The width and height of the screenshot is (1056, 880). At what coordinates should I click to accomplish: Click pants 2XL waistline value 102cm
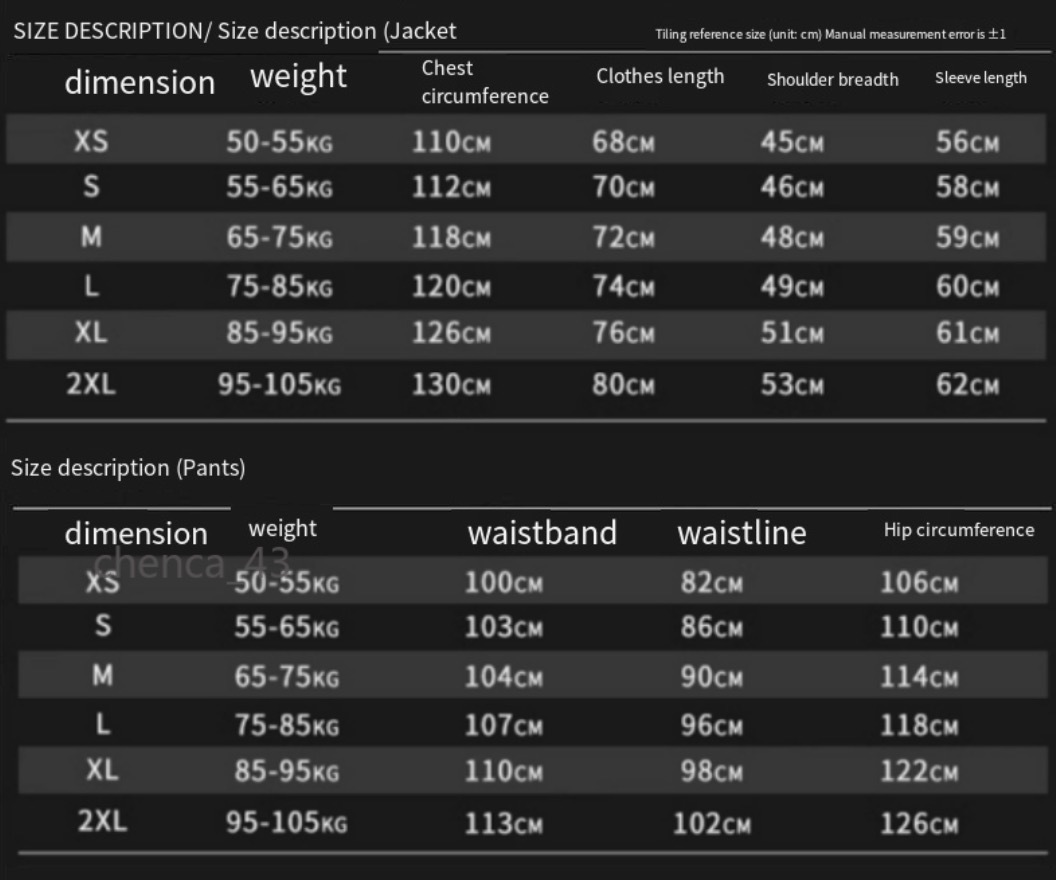715,825
